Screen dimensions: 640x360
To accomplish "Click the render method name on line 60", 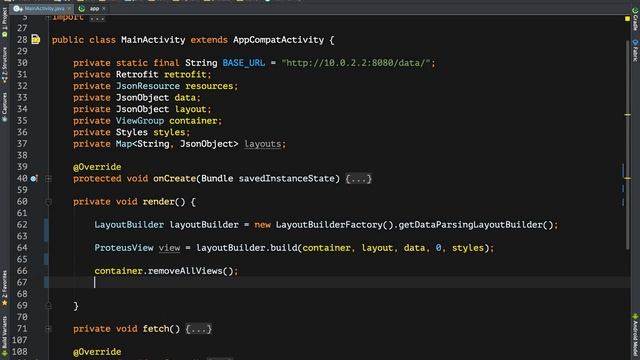I will click(158, 202).
